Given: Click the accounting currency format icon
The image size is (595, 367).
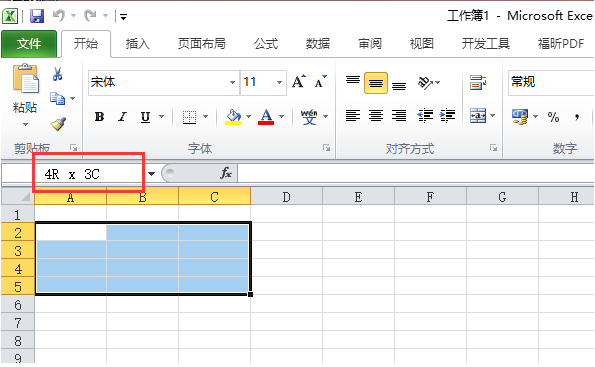Looking at the screenshot, I should (x=520, y=117).
